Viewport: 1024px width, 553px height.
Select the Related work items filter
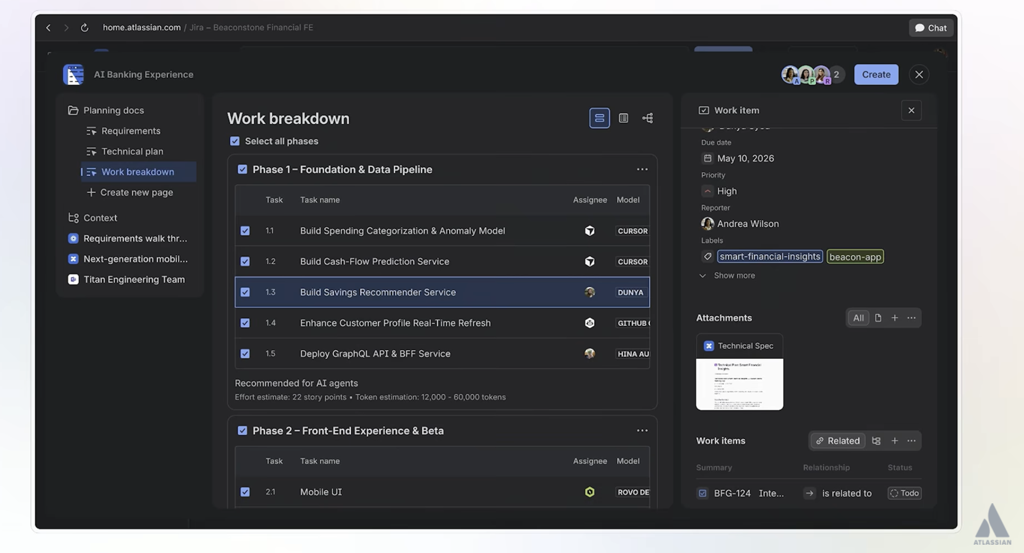click(838, 441)
